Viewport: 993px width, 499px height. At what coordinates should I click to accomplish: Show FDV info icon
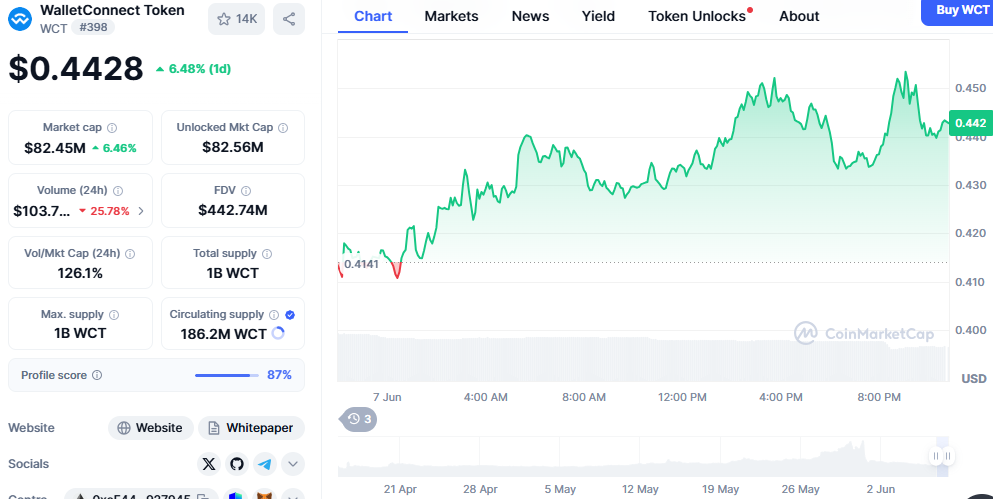pos(246,191)
